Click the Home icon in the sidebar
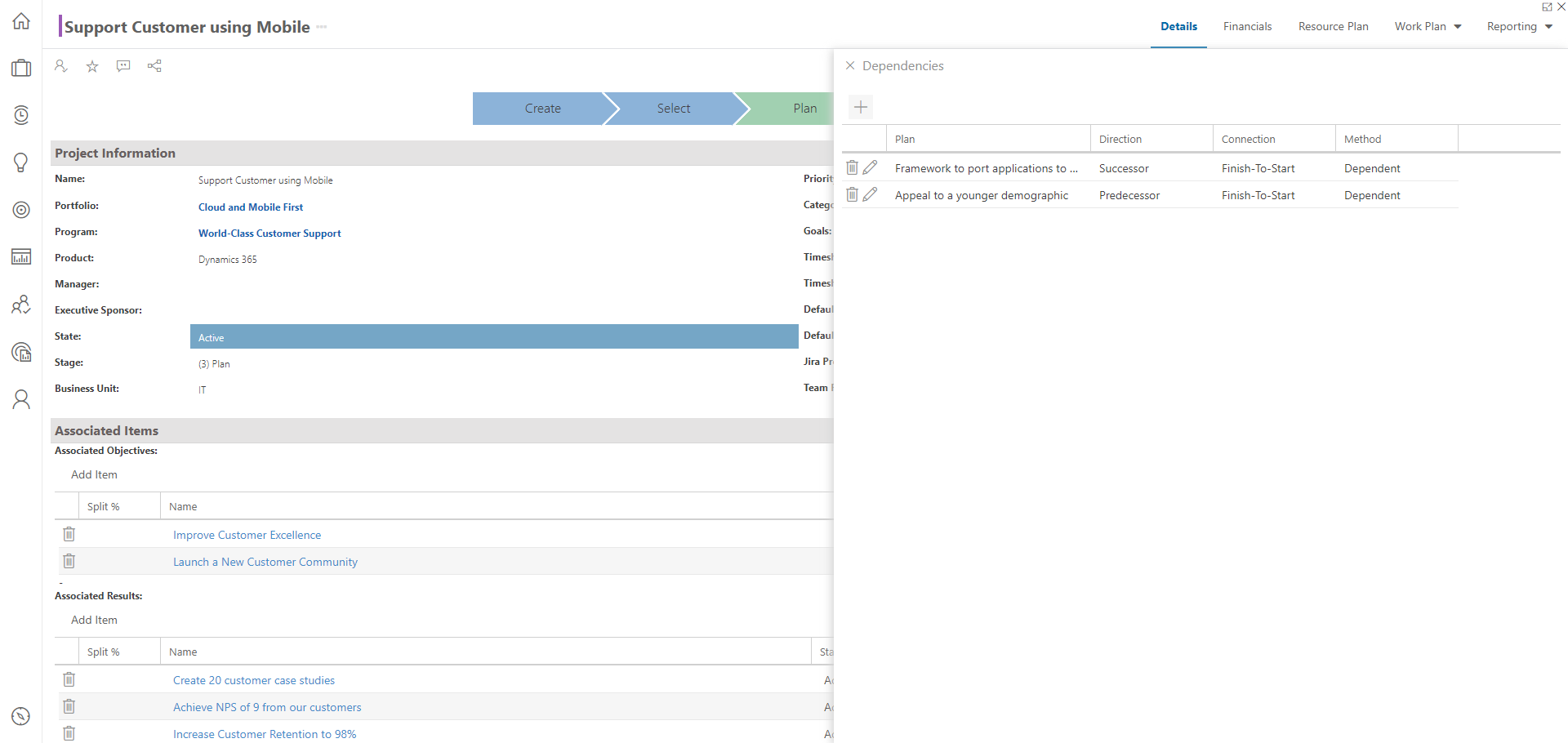Image resolution: width=1568 pixels, height=743 pixels. coord(21,21)
